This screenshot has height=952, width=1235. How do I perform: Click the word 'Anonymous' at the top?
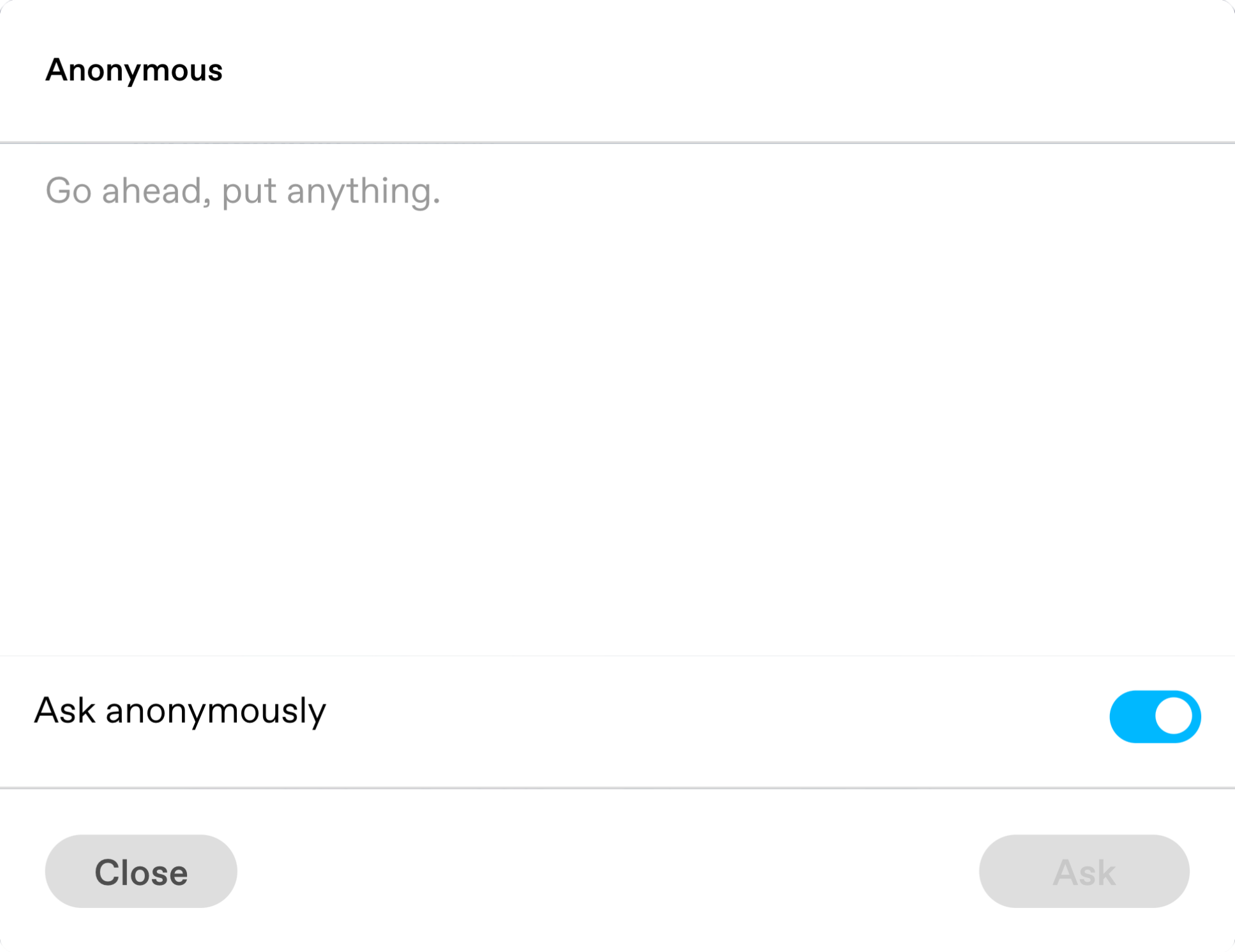134,70
